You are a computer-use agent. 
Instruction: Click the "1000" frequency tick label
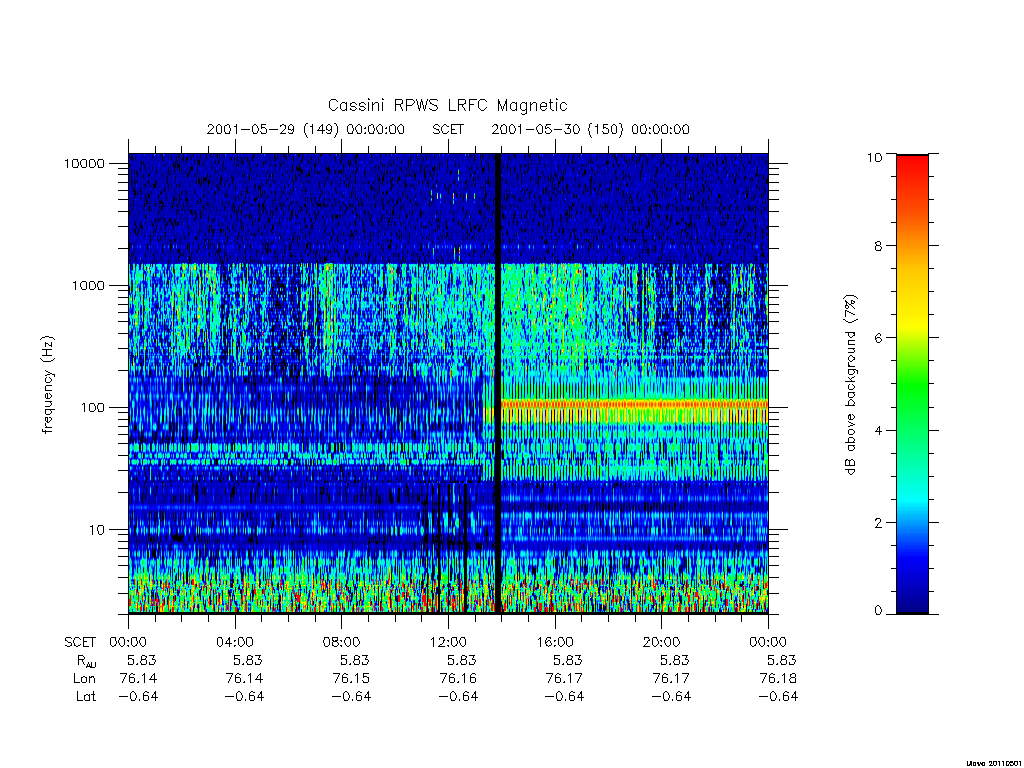coord(88,286)
